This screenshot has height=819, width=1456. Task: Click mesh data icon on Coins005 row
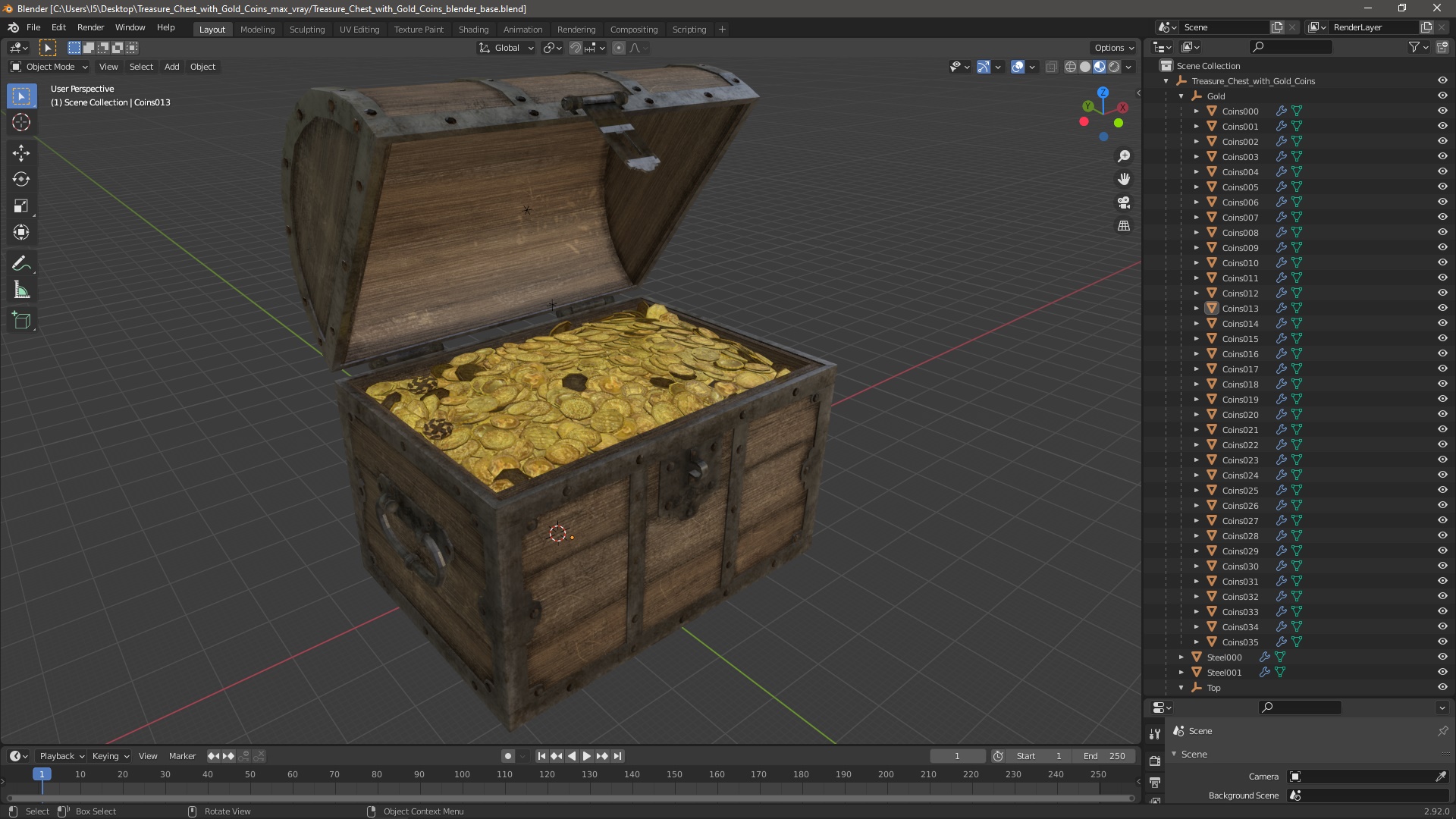coord(1297,187)
